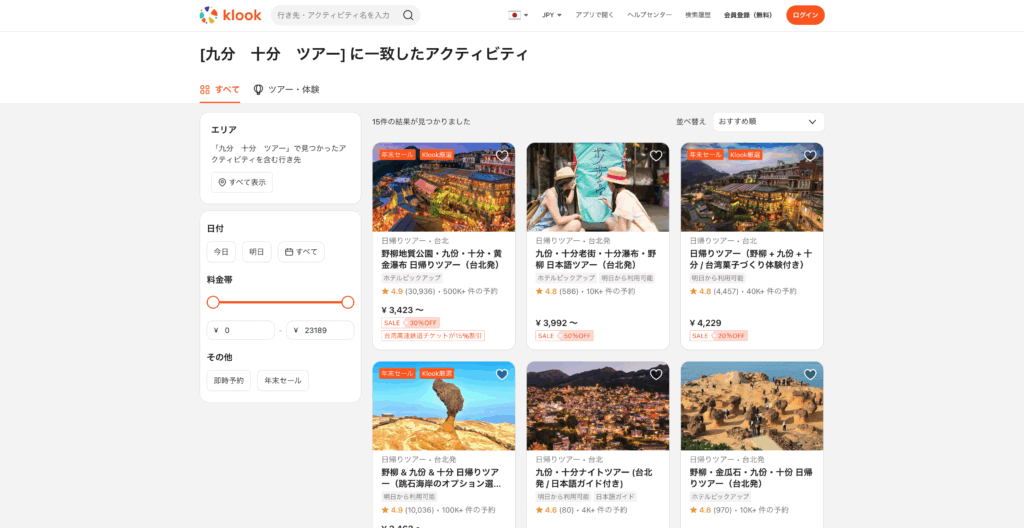Heart the 野柳・金瓜石 tour card
This screenshot has height=528, width=1024.
pyautogui.click(x=810, y=374)
